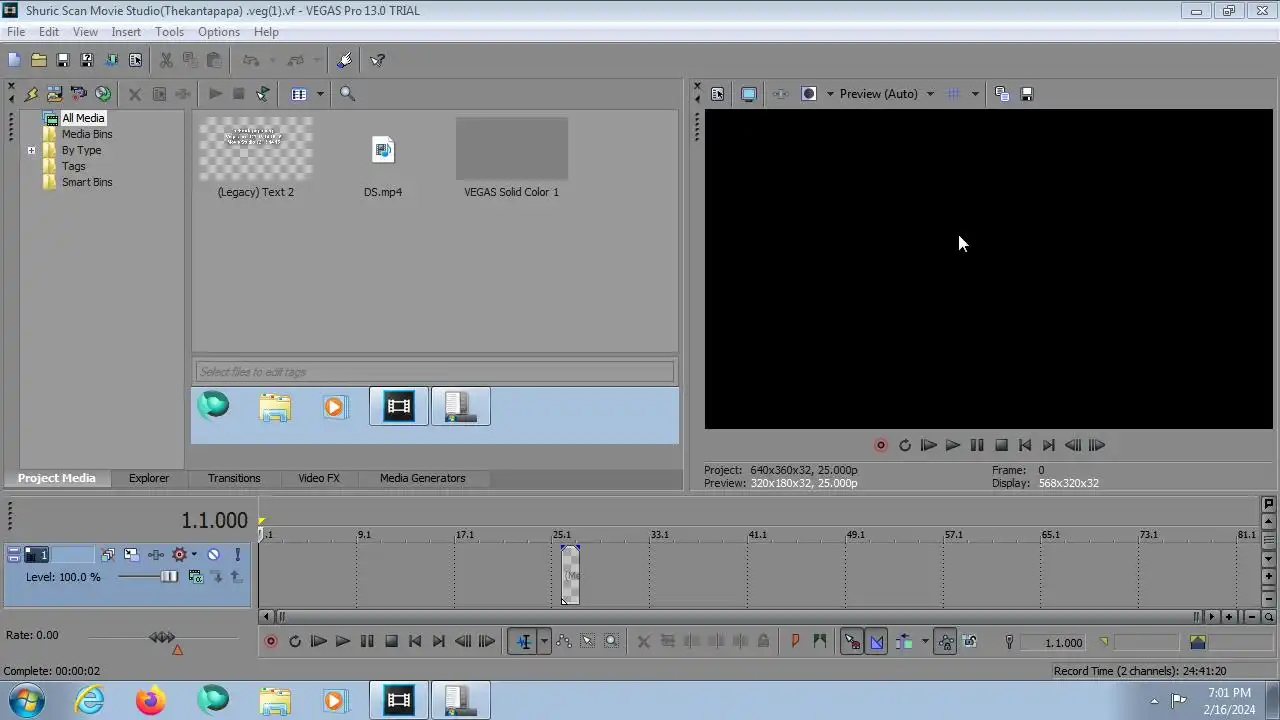Click the Remove unused media lightning icon

pyautogui.click(x=31, y=94)
